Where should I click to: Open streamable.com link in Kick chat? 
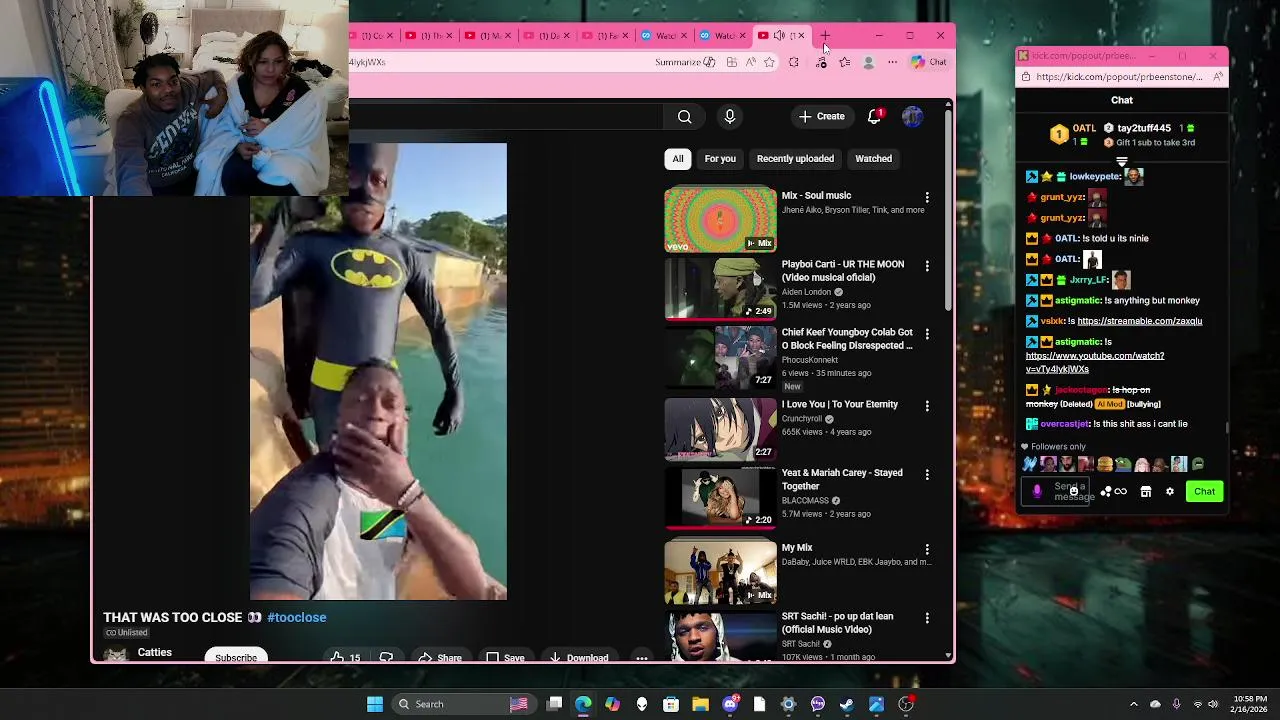[1139, 321]
